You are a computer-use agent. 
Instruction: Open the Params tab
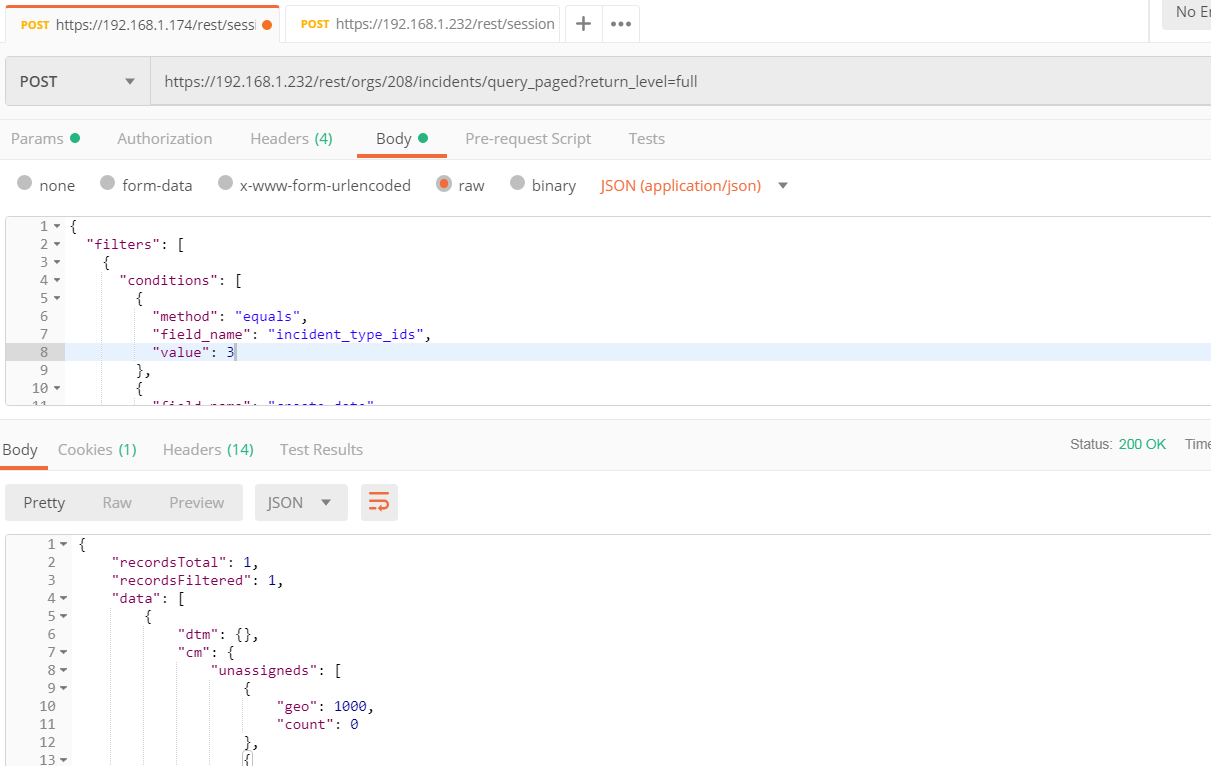45,138
